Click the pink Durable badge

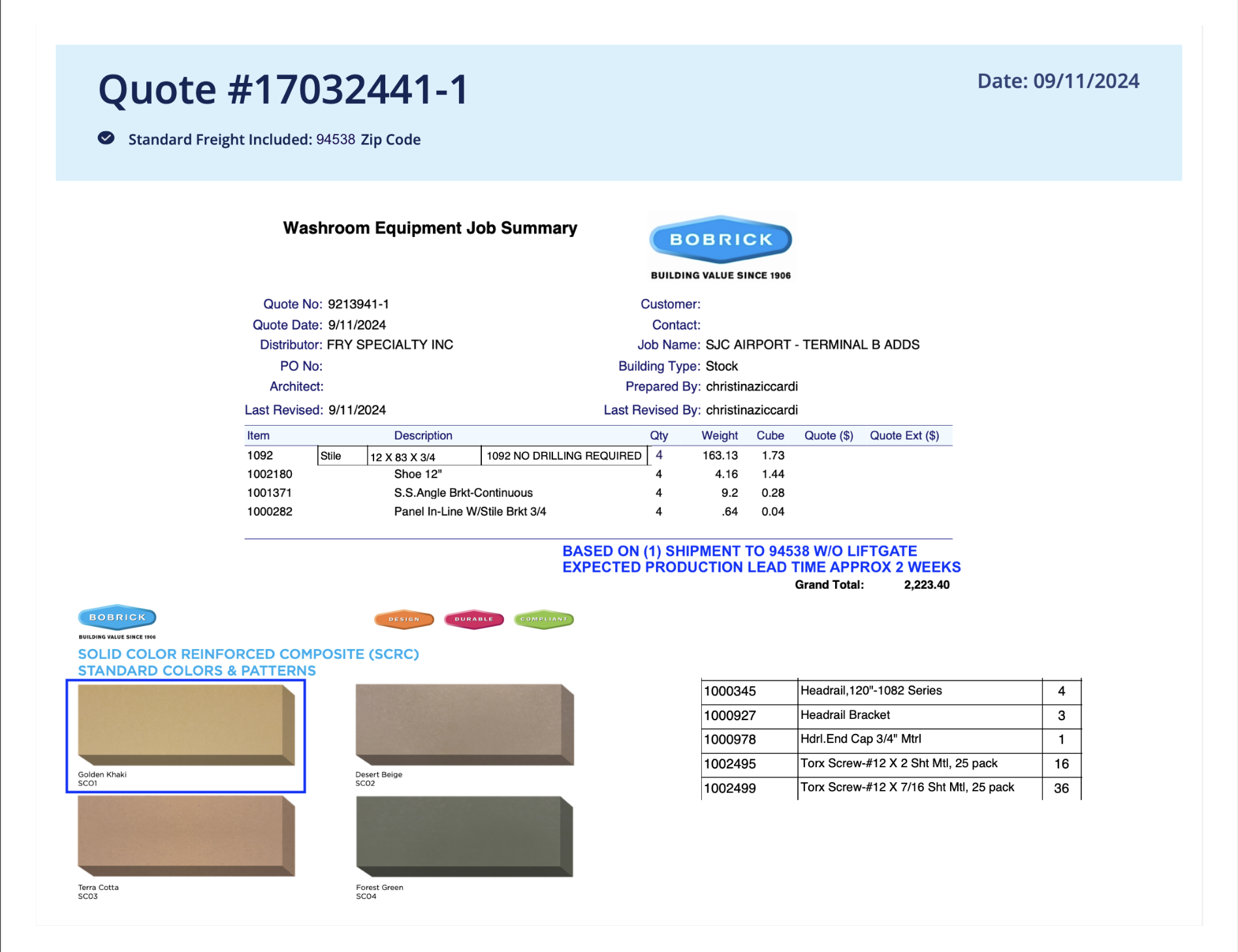click(x=474, y=619)
